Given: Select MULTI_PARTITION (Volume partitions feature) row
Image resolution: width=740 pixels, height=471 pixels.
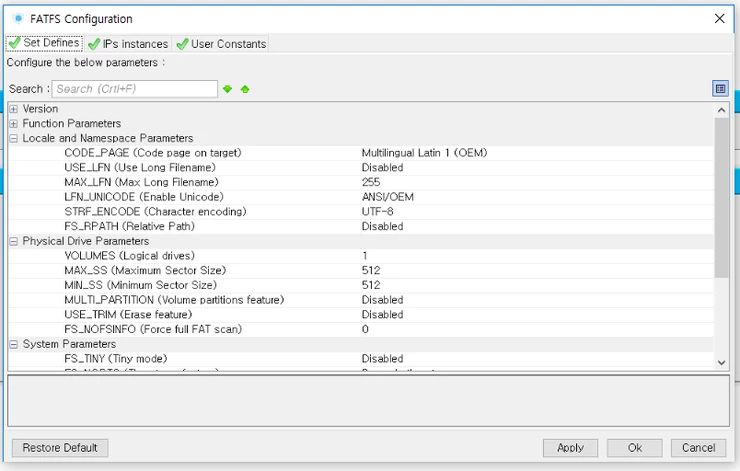Looking at the screenshot, I should pyautogui.click(x=361, y=300).
